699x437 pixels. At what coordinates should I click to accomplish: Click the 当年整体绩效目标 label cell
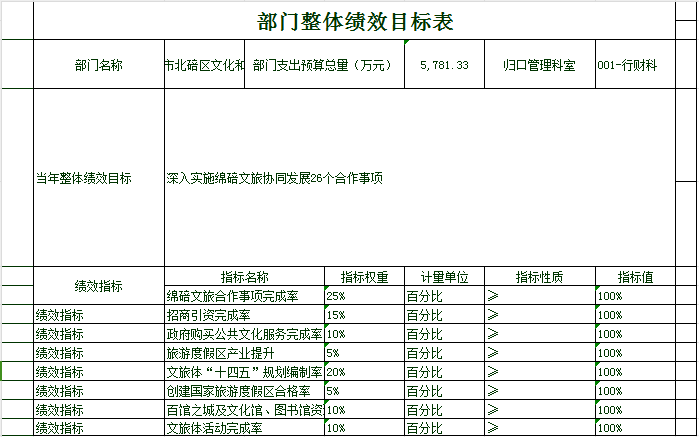pyautogui.click(x=99, y=177)
